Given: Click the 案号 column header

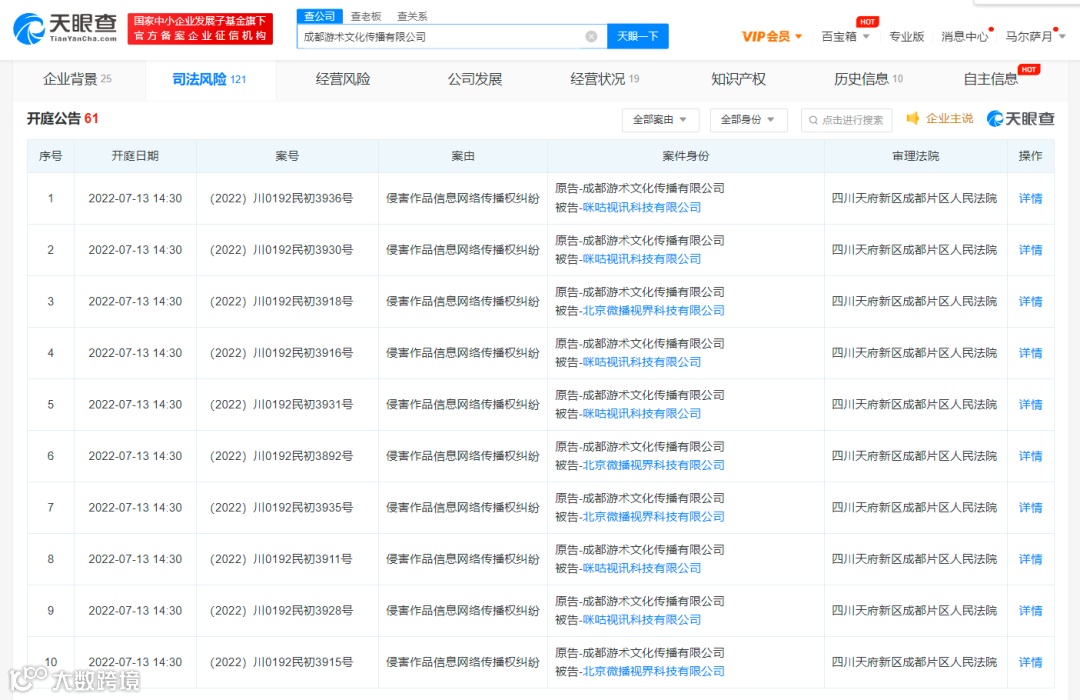Looking at the screenshot, I should [287, 156].
